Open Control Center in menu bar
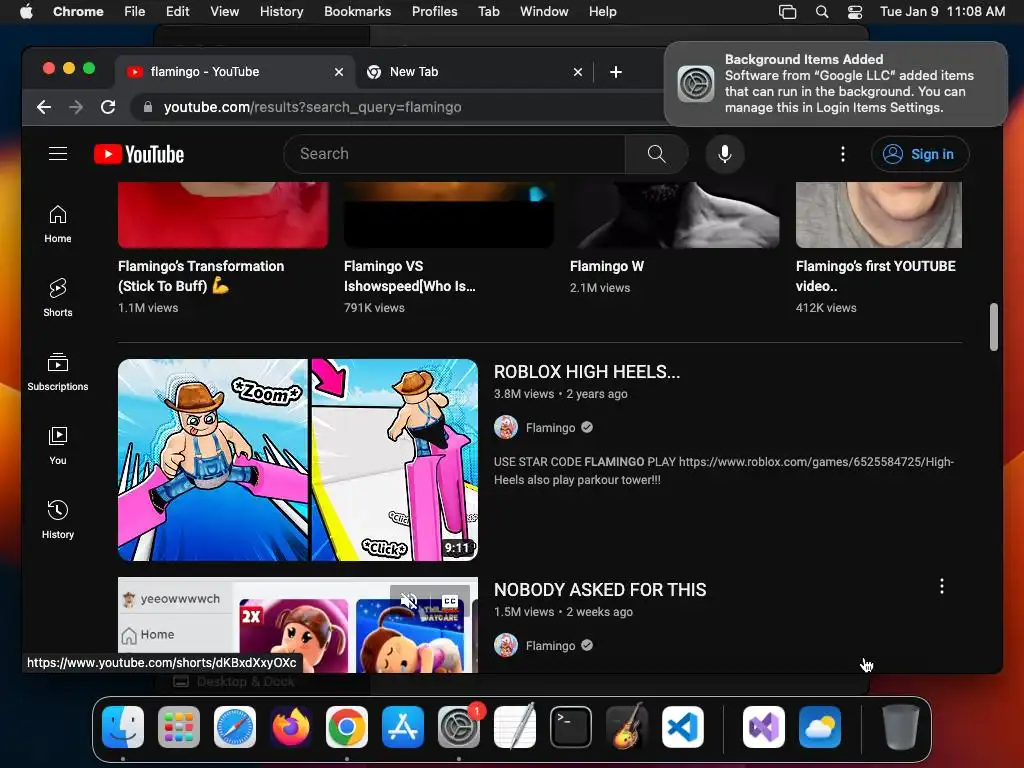Image resolution: width=1024 pixels, height=768 pixels. [855, 12]
